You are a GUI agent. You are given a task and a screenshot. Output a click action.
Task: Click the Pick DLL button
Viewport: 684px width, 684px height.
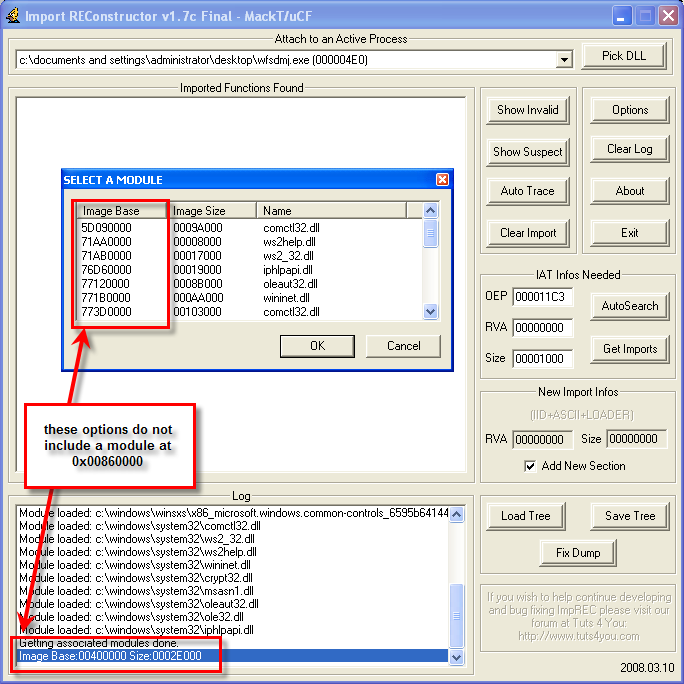pos(623,56)
